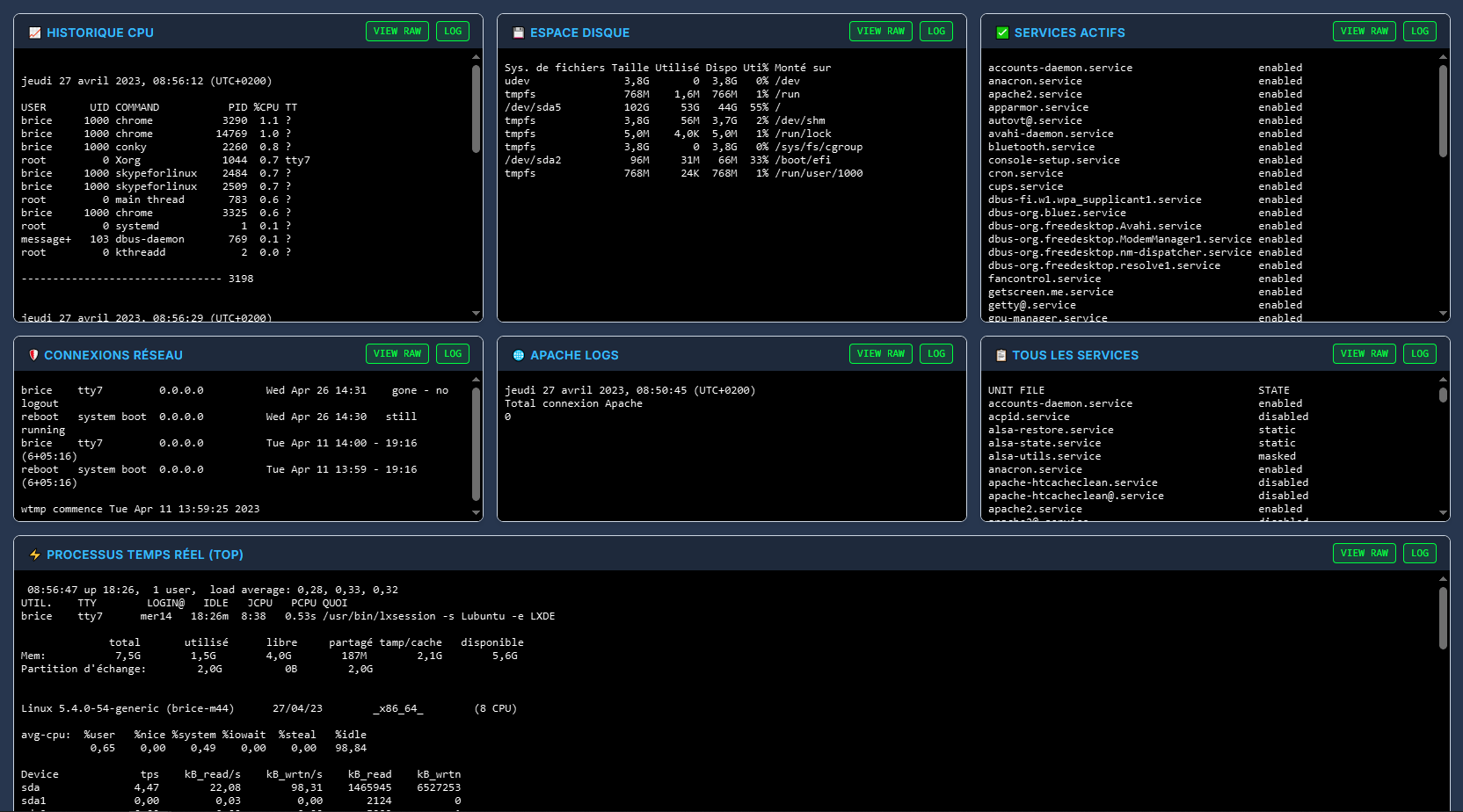Image resolution: width=1463 pixels, height=812 pixels.
Task: Open Log for Historique CPU panel
Action: [x=453, y=31]
